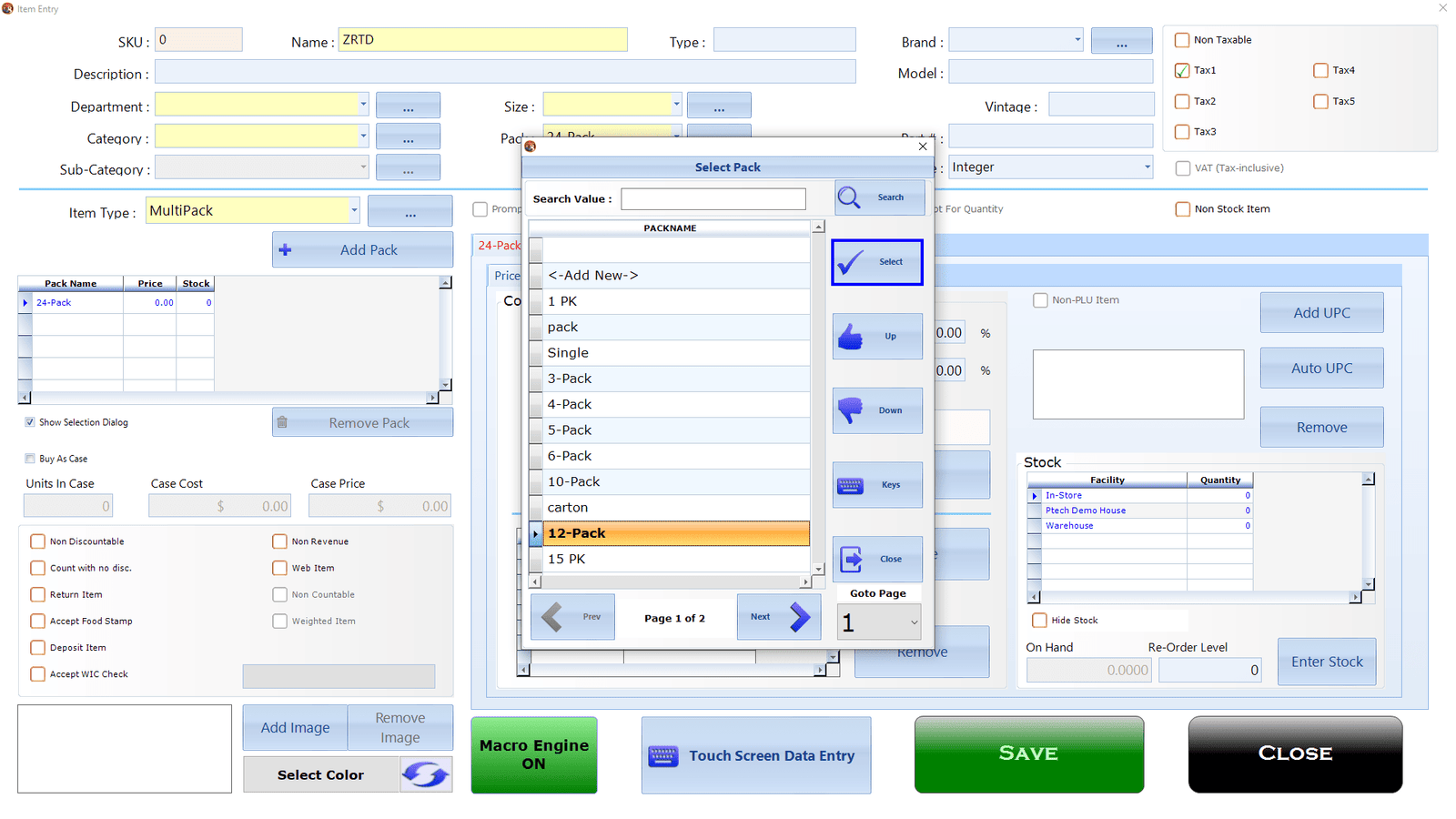Uncheck the Tax1 checkbox
This screenshot has height=819, width=1456.
pos(1182,70)
